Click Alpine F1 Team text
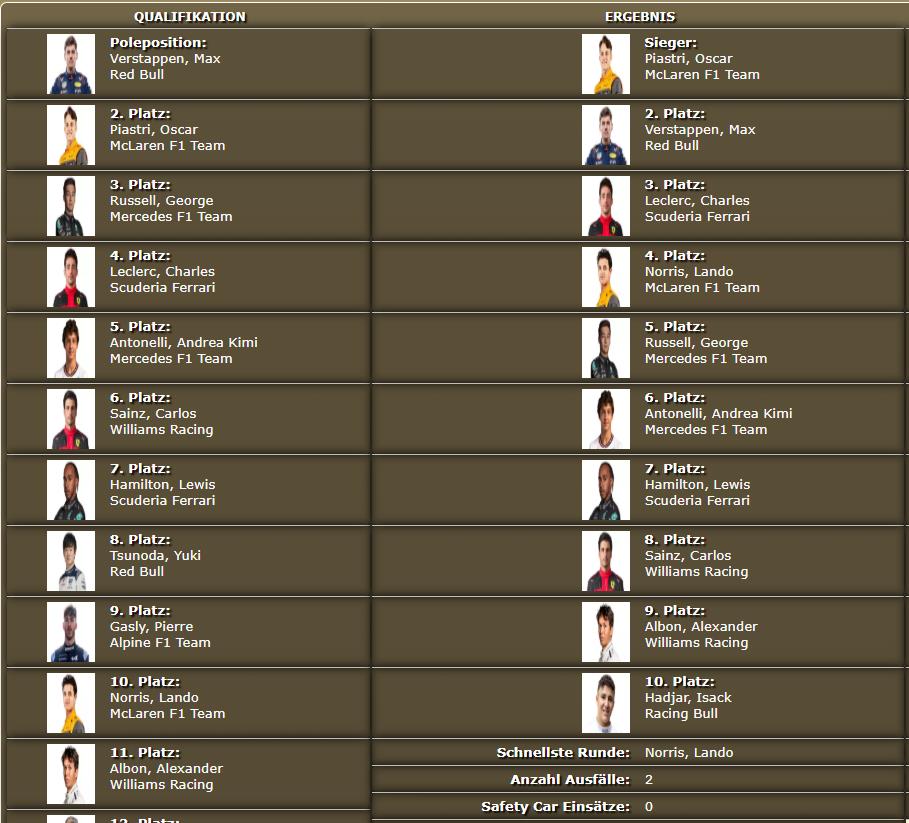This screenshot has height=823, width=909. [160, 643]
